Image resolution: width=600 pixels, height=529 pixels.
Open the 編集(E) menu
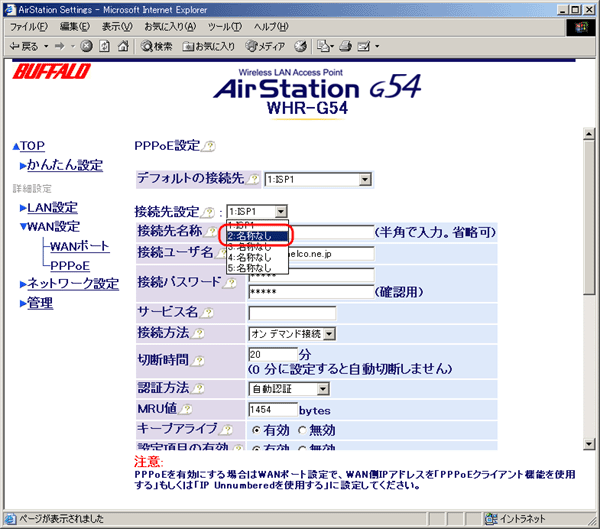pyautogui.click(x=75, y=27)
